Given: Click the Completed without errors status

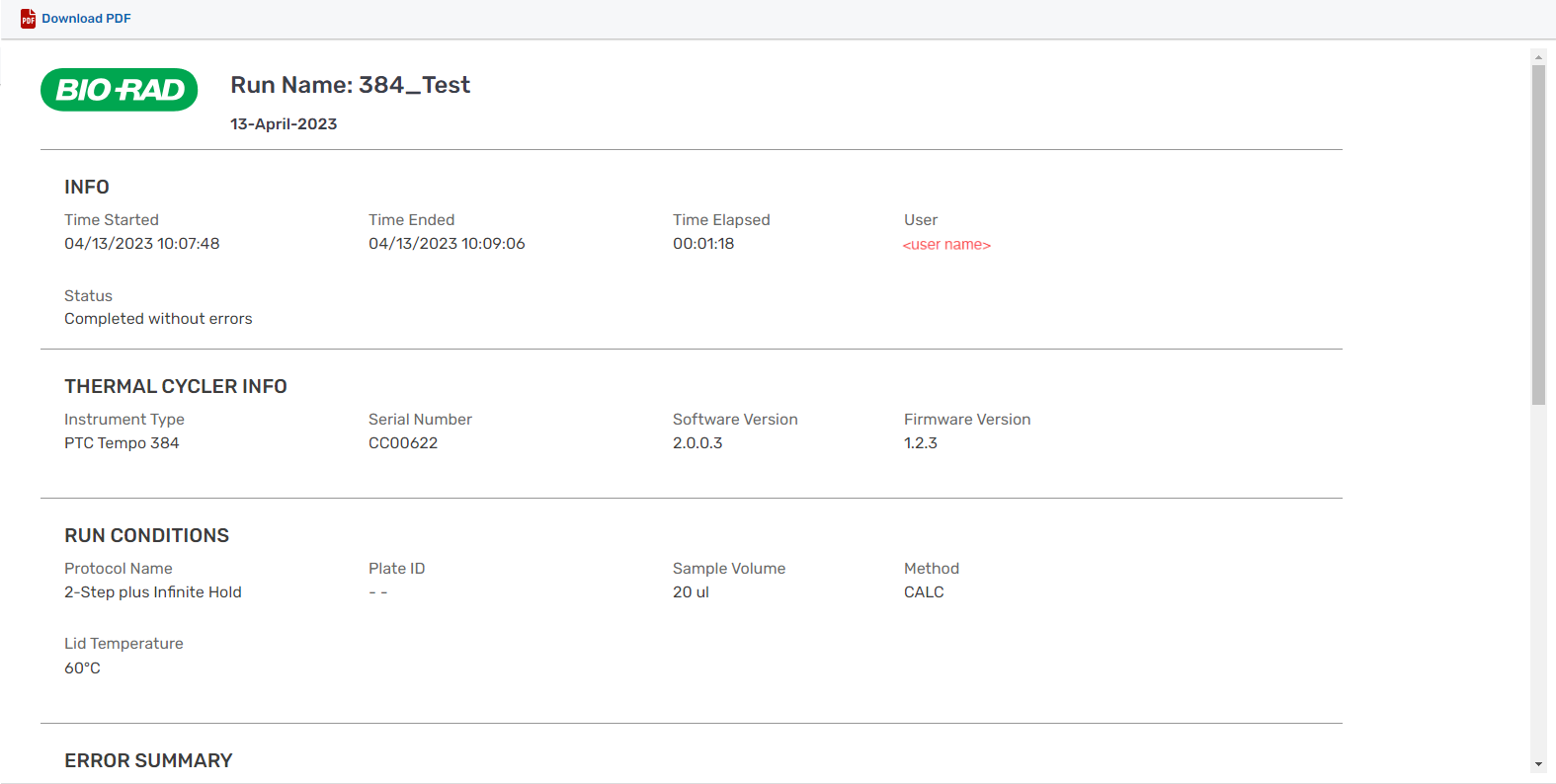Looking at the screenshot, I should pyautogui.click(x=158, y=319).
